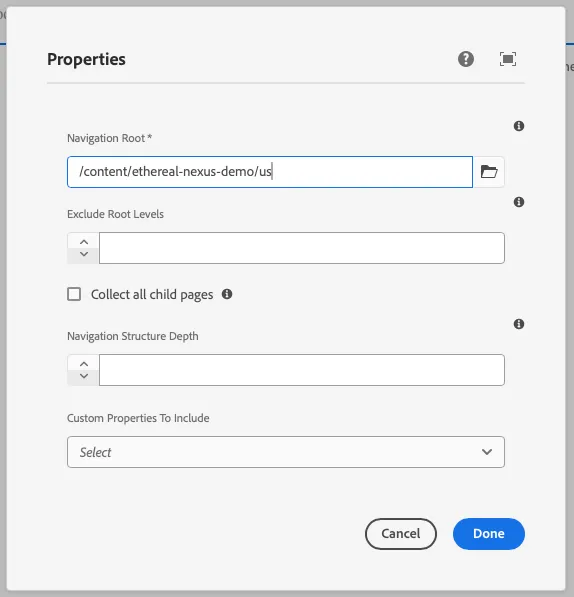Cancel the Properties dialog
Image resolution: width=574 pixels, height=597 pixels.
401,533
